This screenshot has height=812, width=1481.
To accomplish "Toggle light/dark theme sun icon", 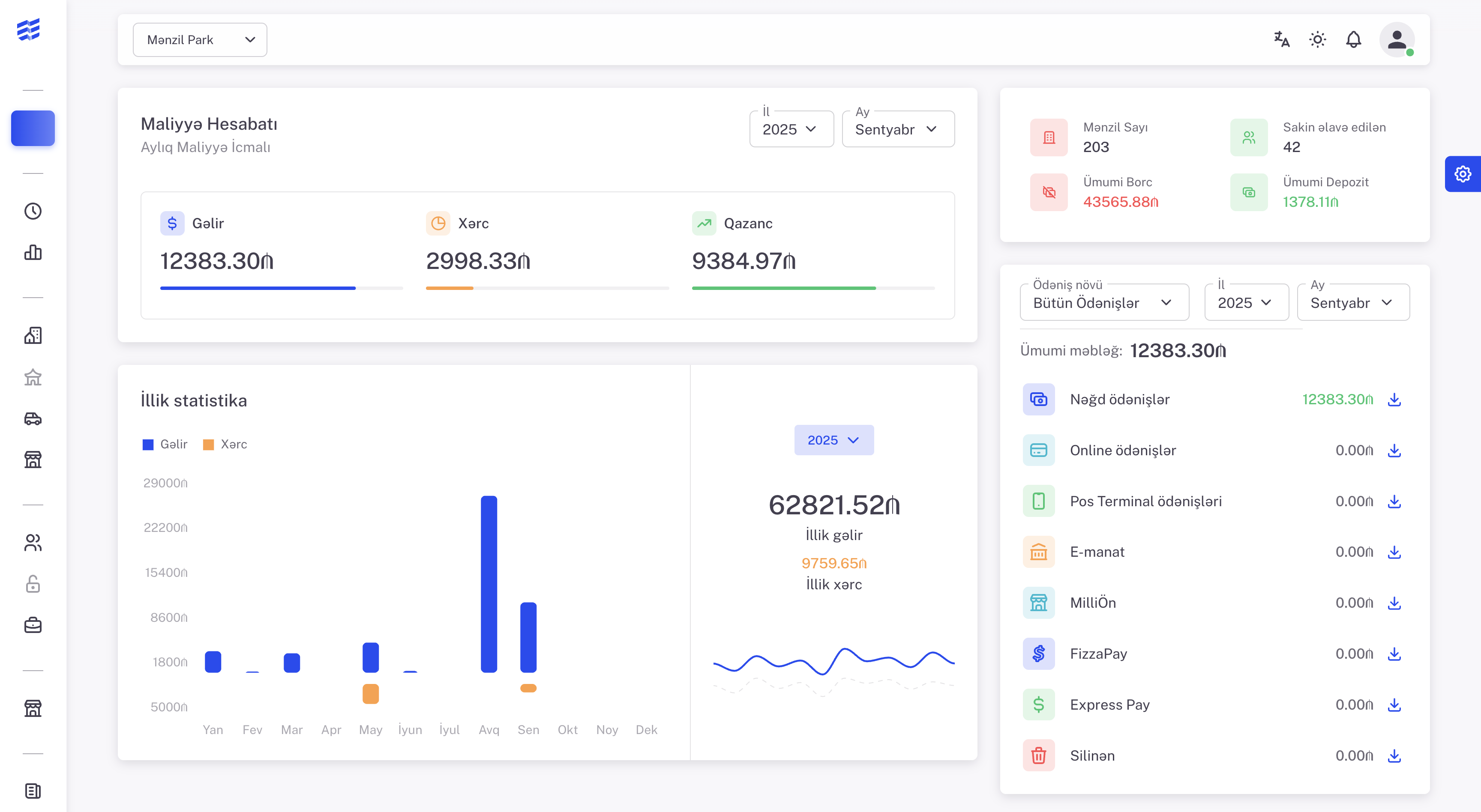I will [1317, 40].
